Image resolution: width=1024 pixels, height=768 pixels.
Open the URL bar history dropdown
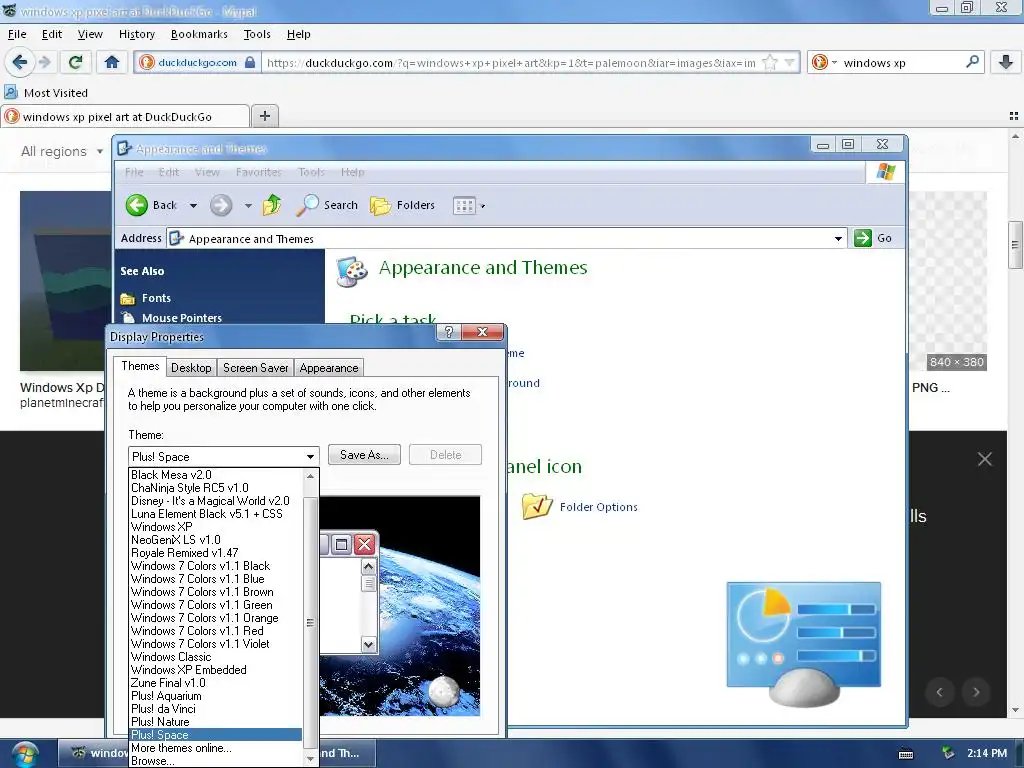(790, 63)
